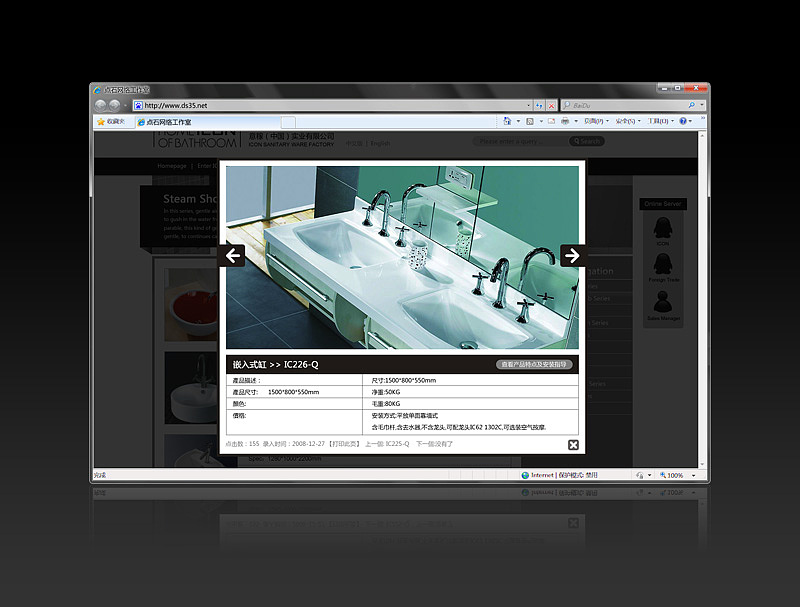800x607 pixels.
Task: Expand the command bar overflow chevron
Action: tap(703, 118)
